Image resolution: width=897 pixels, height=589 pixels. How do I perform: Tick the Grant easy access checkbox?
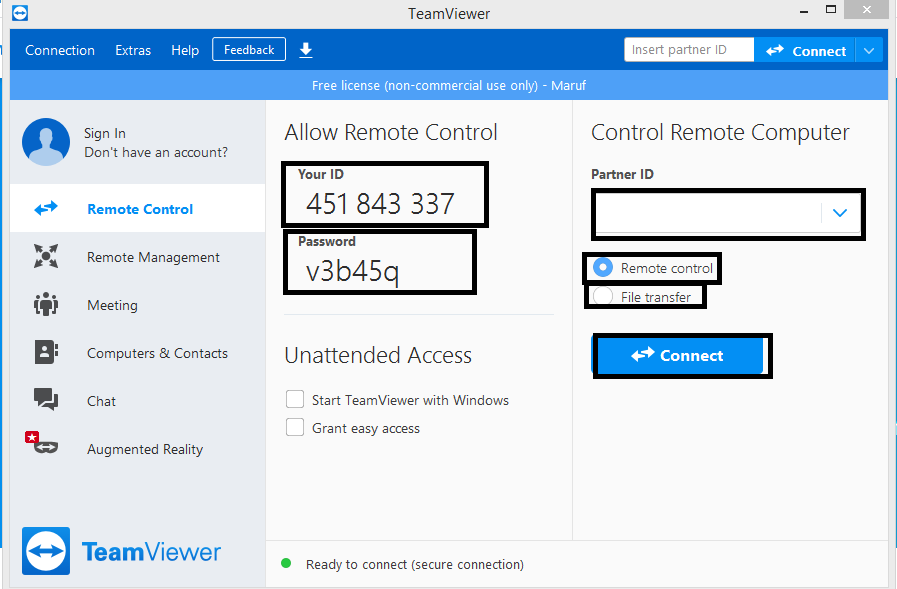tap(295, 427)
